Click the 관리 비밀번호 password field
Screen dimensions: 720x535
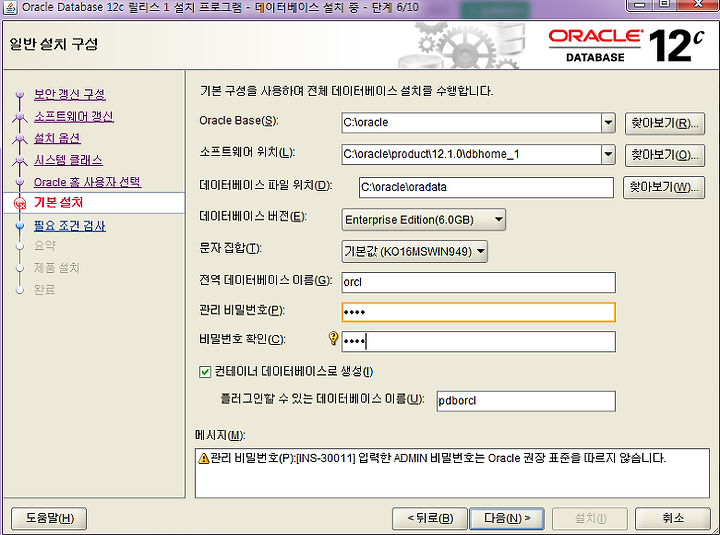pos(478,312)
